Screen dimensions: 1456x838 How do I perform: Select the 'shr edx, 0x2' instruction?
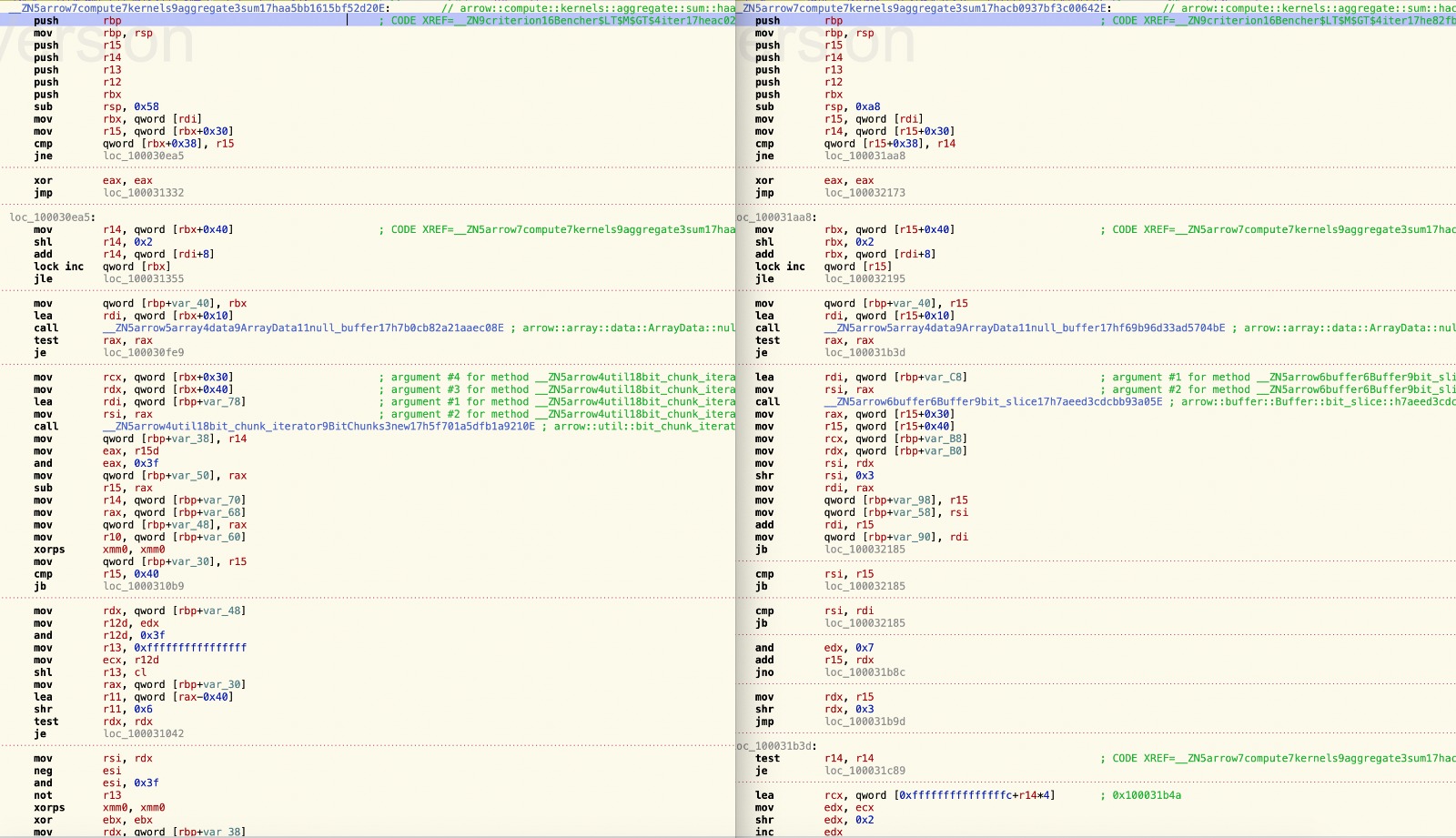pyautogui.click(x=814, y=820)
